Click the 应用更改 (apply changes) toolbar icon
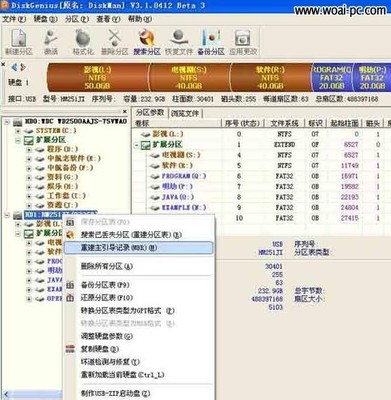 click(x=243, y=42)
